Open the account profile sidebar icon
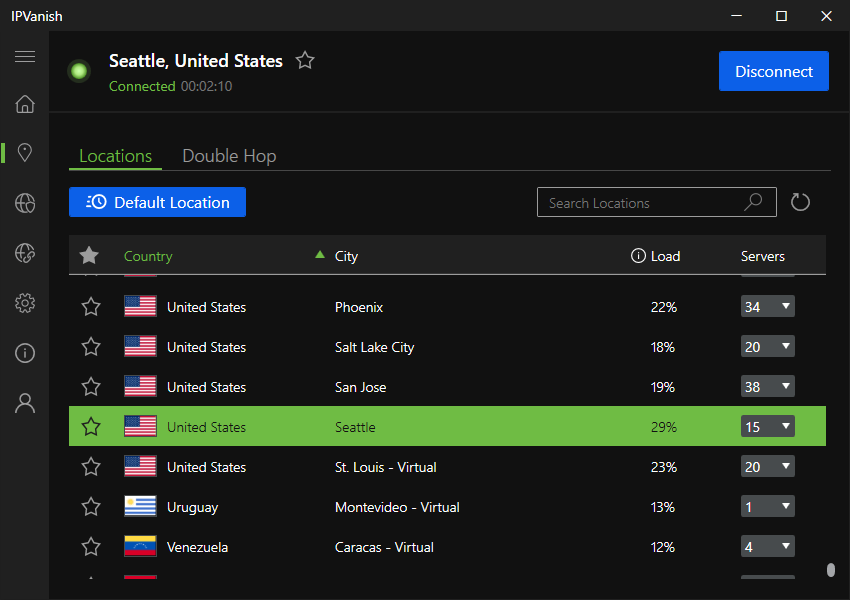 point(25,403)
